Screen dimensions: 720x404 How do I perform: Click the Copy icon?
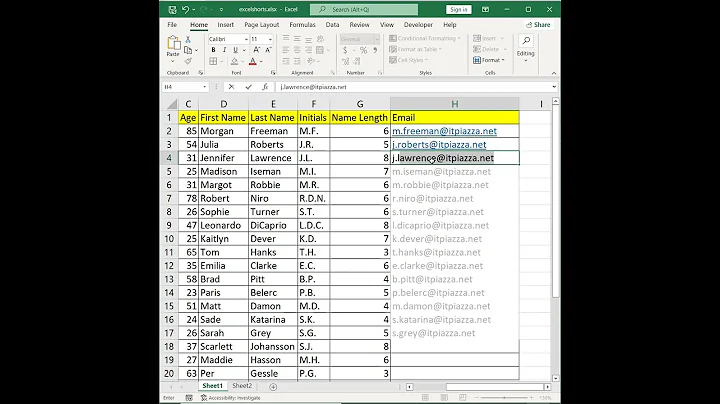point(188,50)
